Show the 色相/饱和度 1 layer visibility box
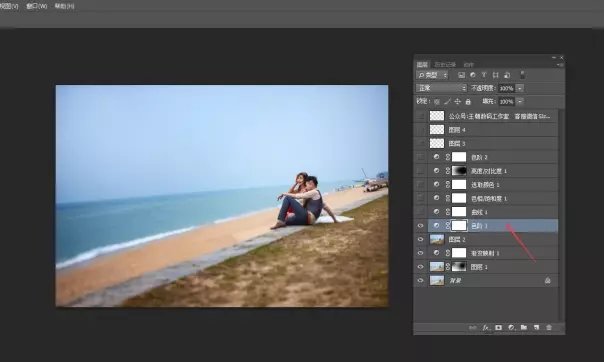This screenshot has width=605, height=362. click(421, 198)
